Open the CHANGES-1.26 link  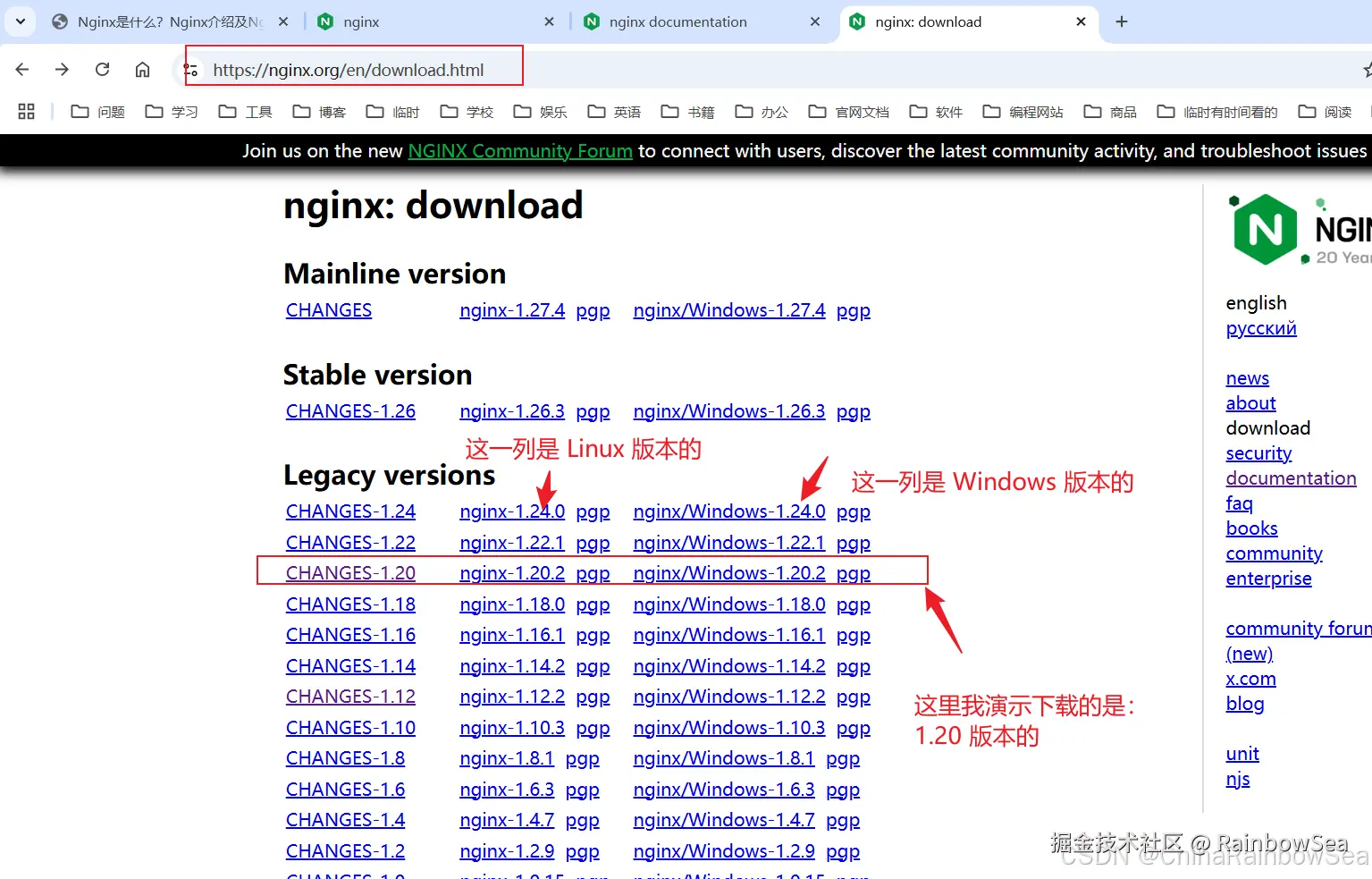point(350,411)
